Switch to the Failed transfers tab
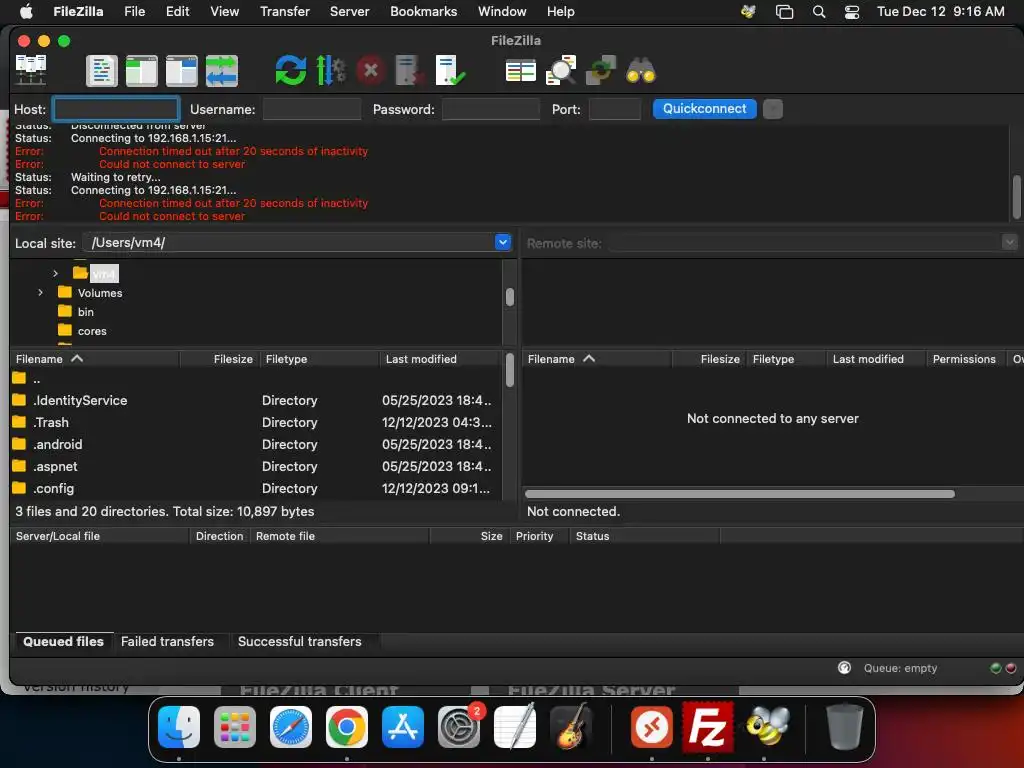The image size is (1024, 768). point(167,641)
